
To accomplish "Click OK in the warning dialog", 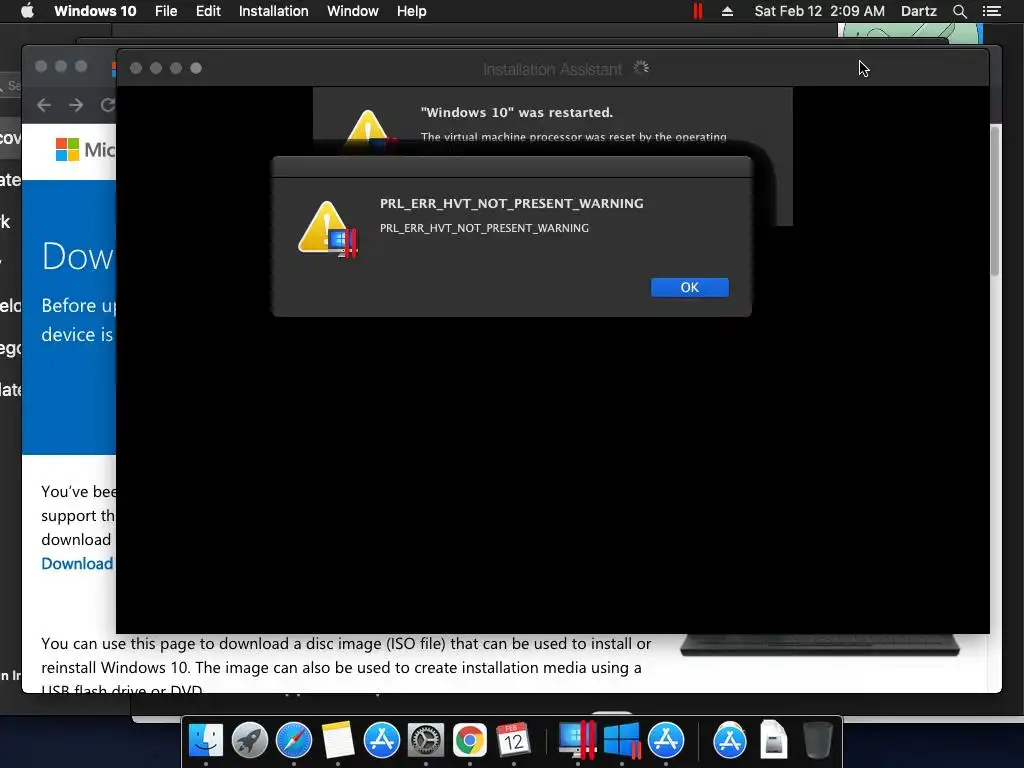I will pos(690,287).
